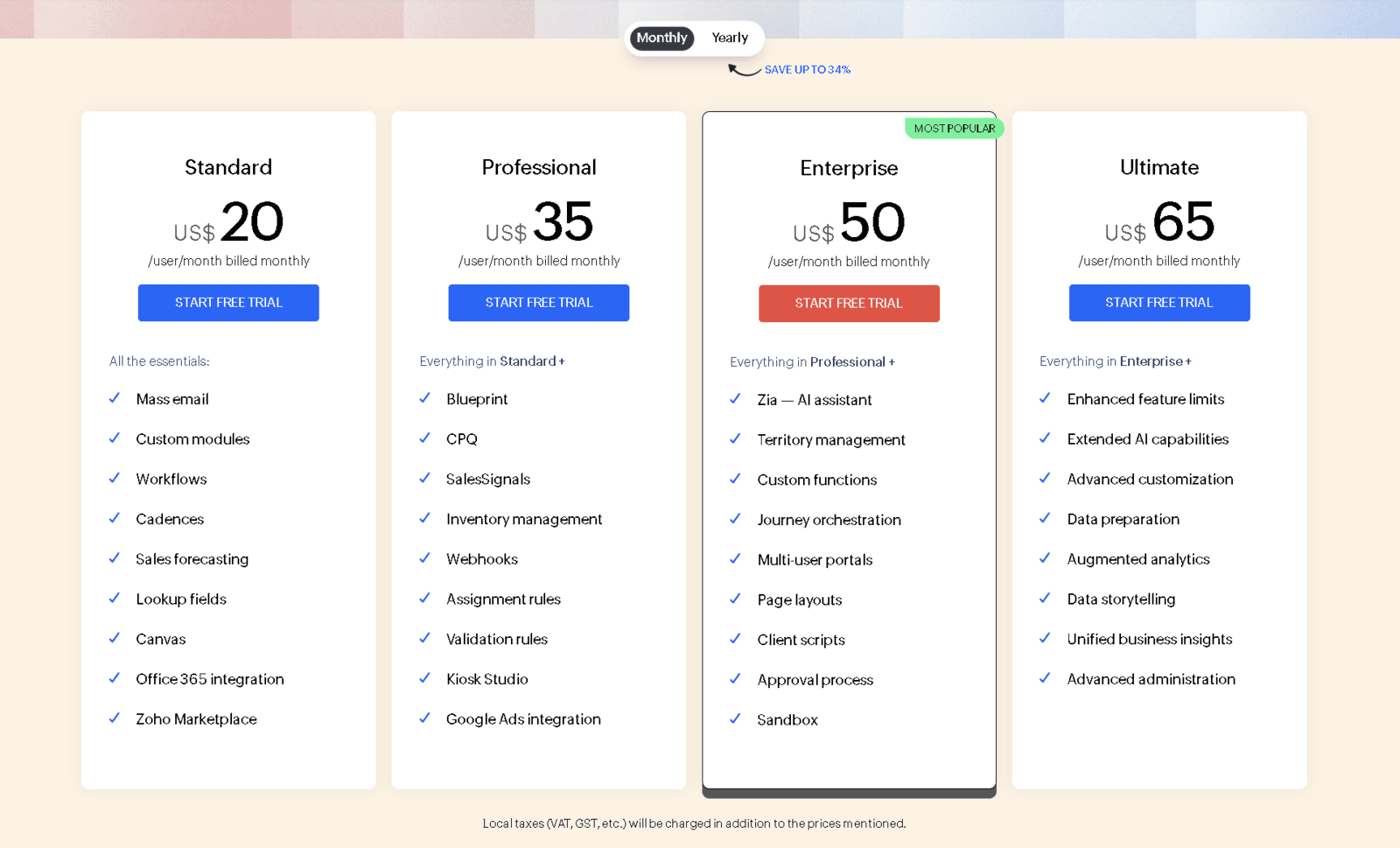The height and width of the screenshot is (848, 1400).
Task: Click the 'Custom functions' feature text
Action: point(817,480)
